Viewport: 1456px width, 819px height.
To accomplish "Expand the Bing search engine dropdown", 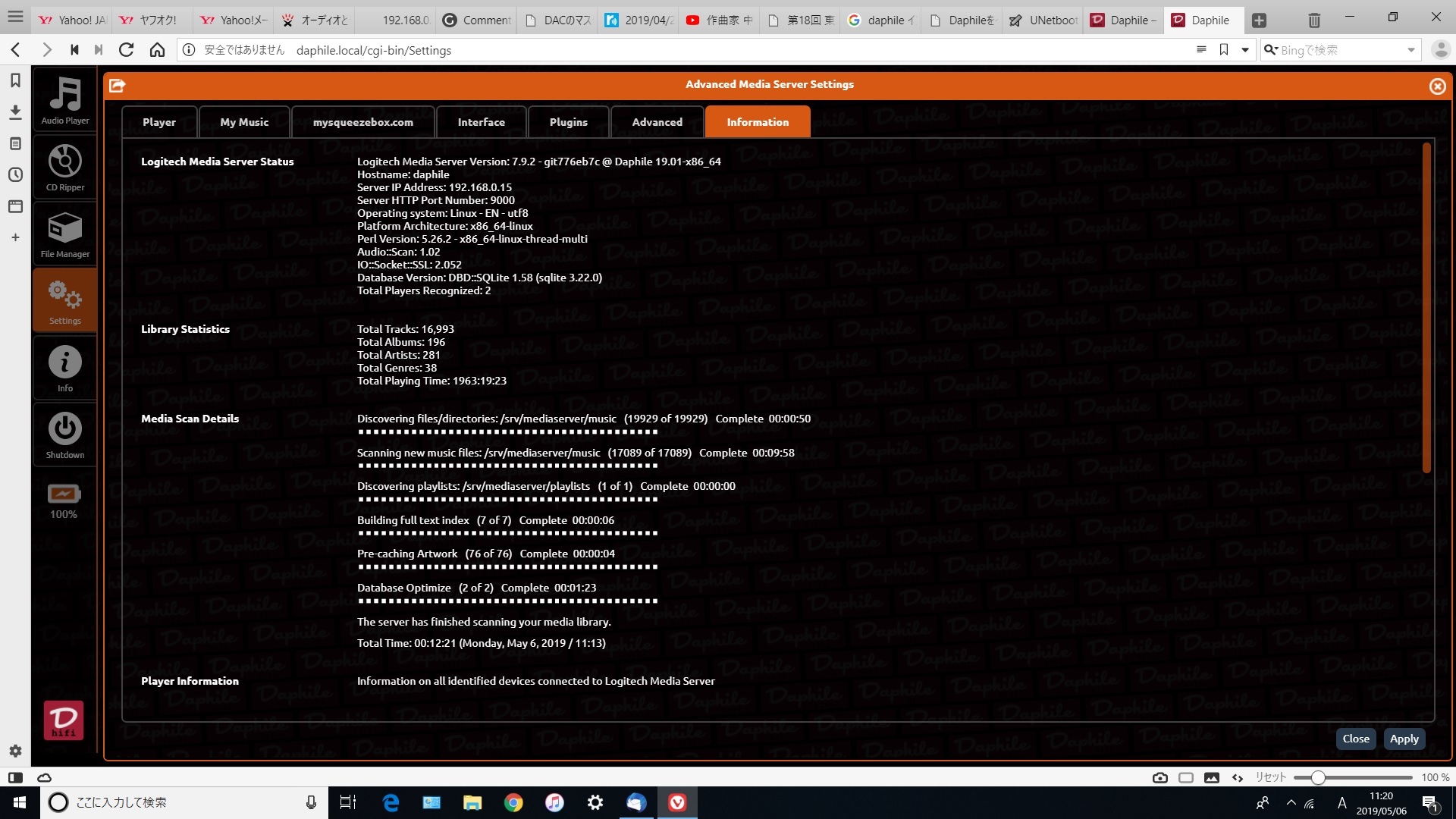I will [x=1410, y=50].
